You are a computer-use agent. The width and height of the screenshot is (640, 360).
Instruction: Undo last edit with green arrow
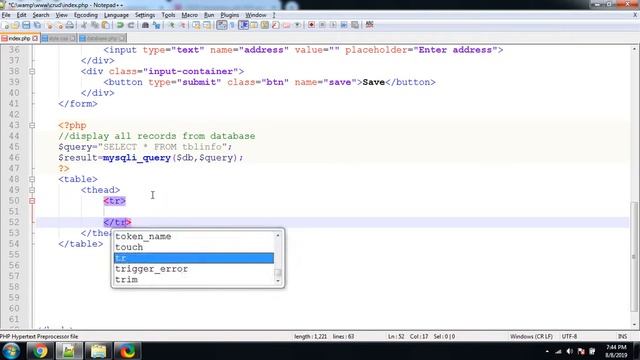tap(120, 25)
